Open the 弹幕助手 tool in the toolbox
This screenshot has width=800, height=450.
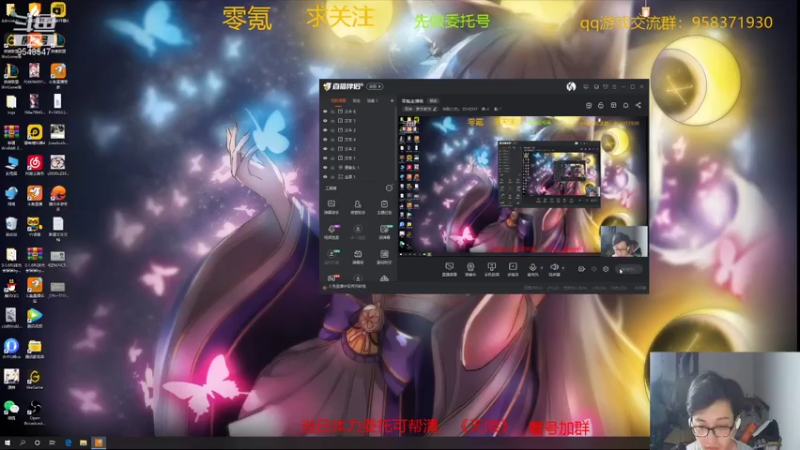coord(331,207)
